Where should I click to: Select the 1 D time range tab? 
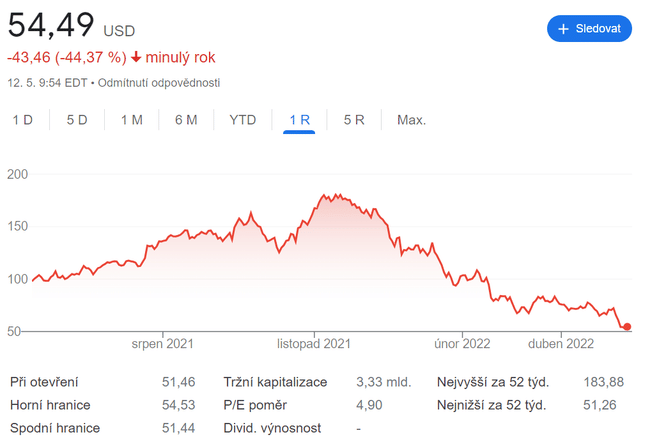(x=23, y=120)
